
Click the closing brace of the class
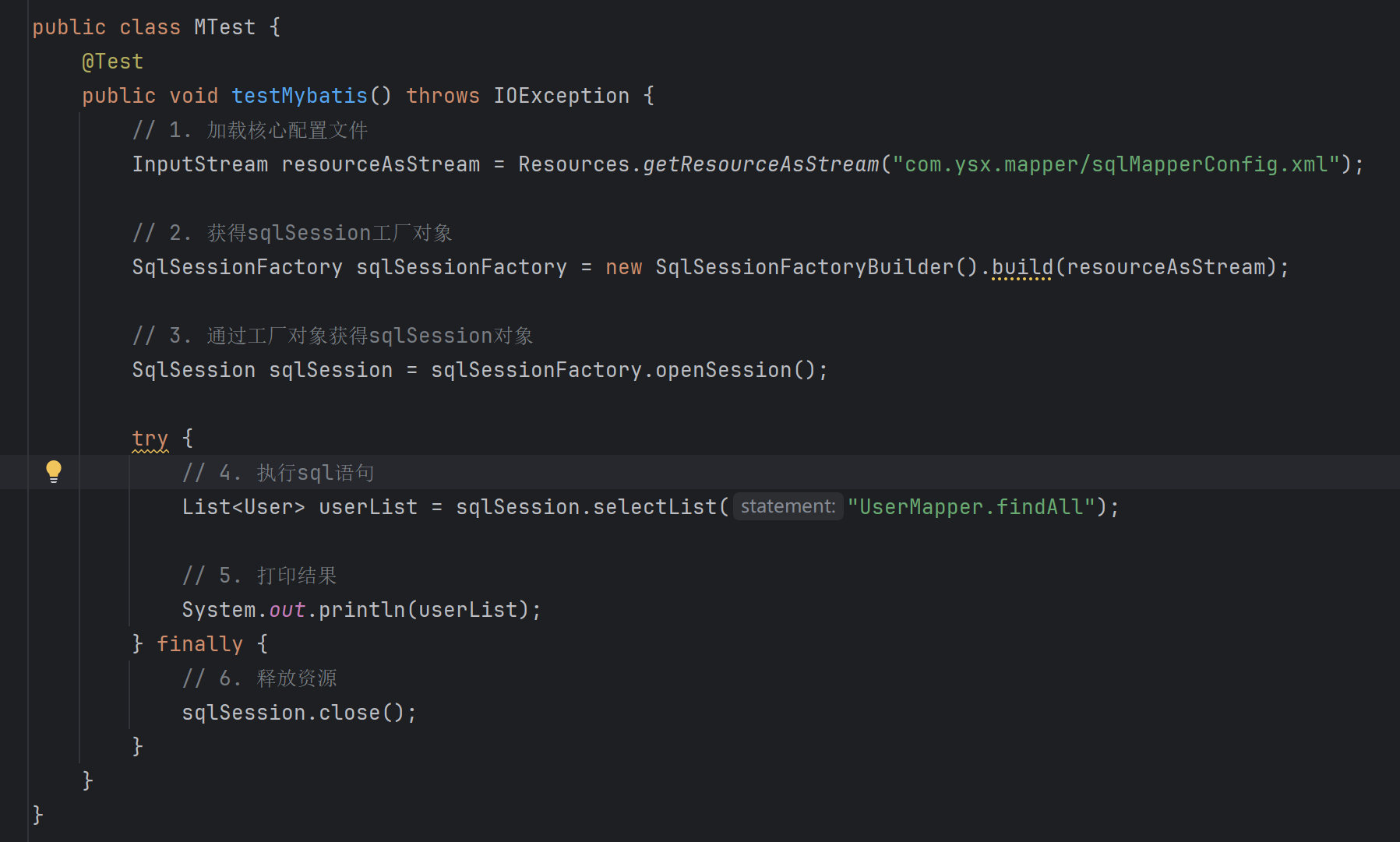[x=37, y=815]
